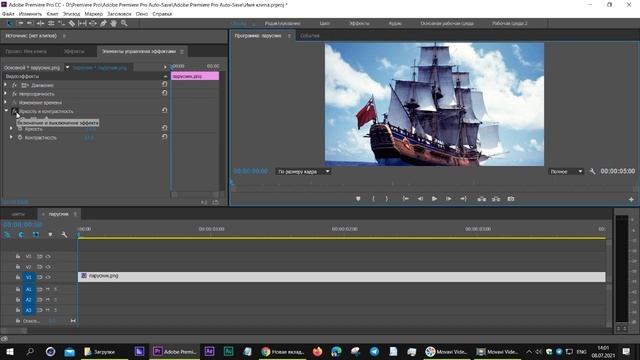Step back one frame

coord(420,199)
